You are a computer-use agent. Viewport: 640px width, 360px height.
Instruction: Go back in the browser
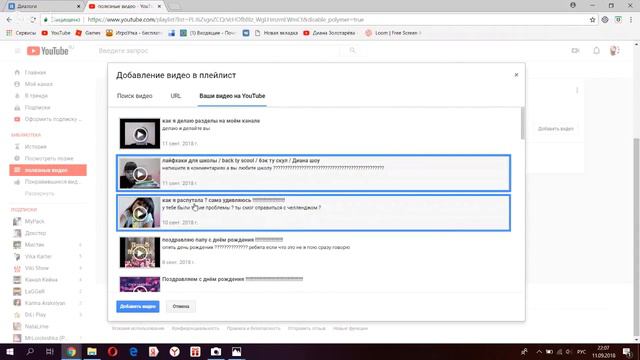pos(9,20)
